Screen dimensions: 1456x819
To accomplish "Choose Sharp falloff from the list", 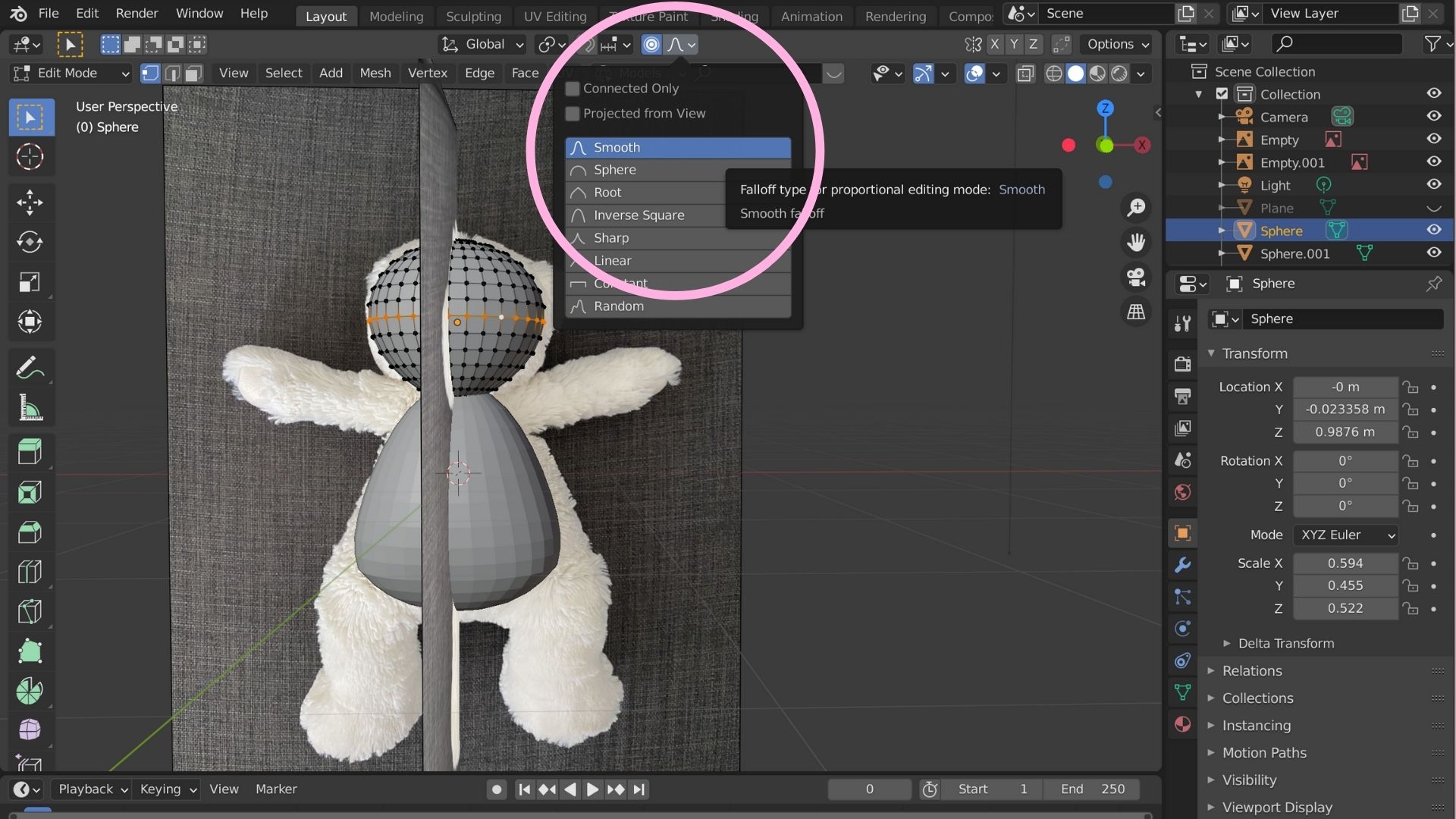I will click(x=611, y=238).
